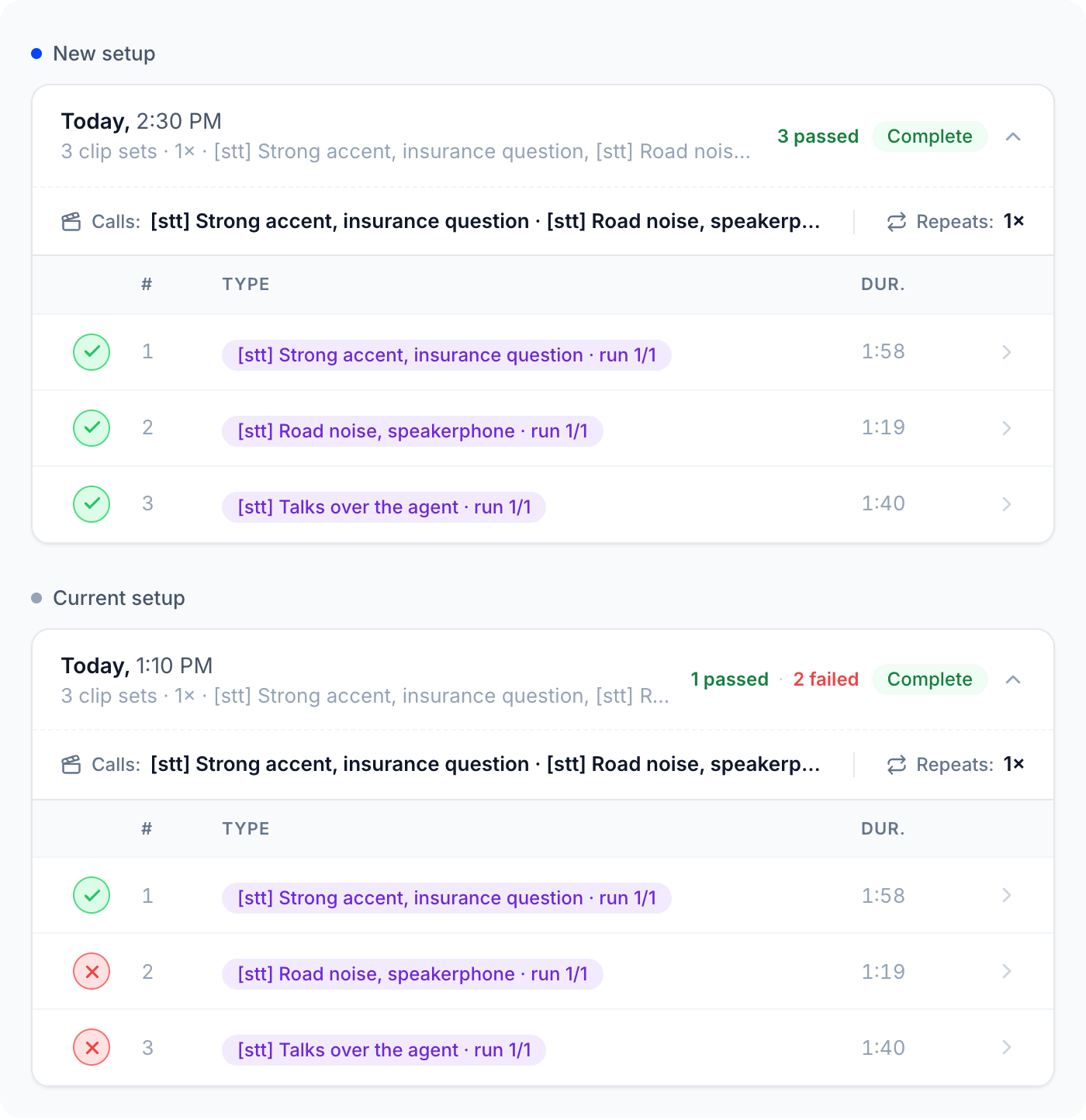
Task: Click the 1:19 duration in Current setup
Action: pos(883,971)
